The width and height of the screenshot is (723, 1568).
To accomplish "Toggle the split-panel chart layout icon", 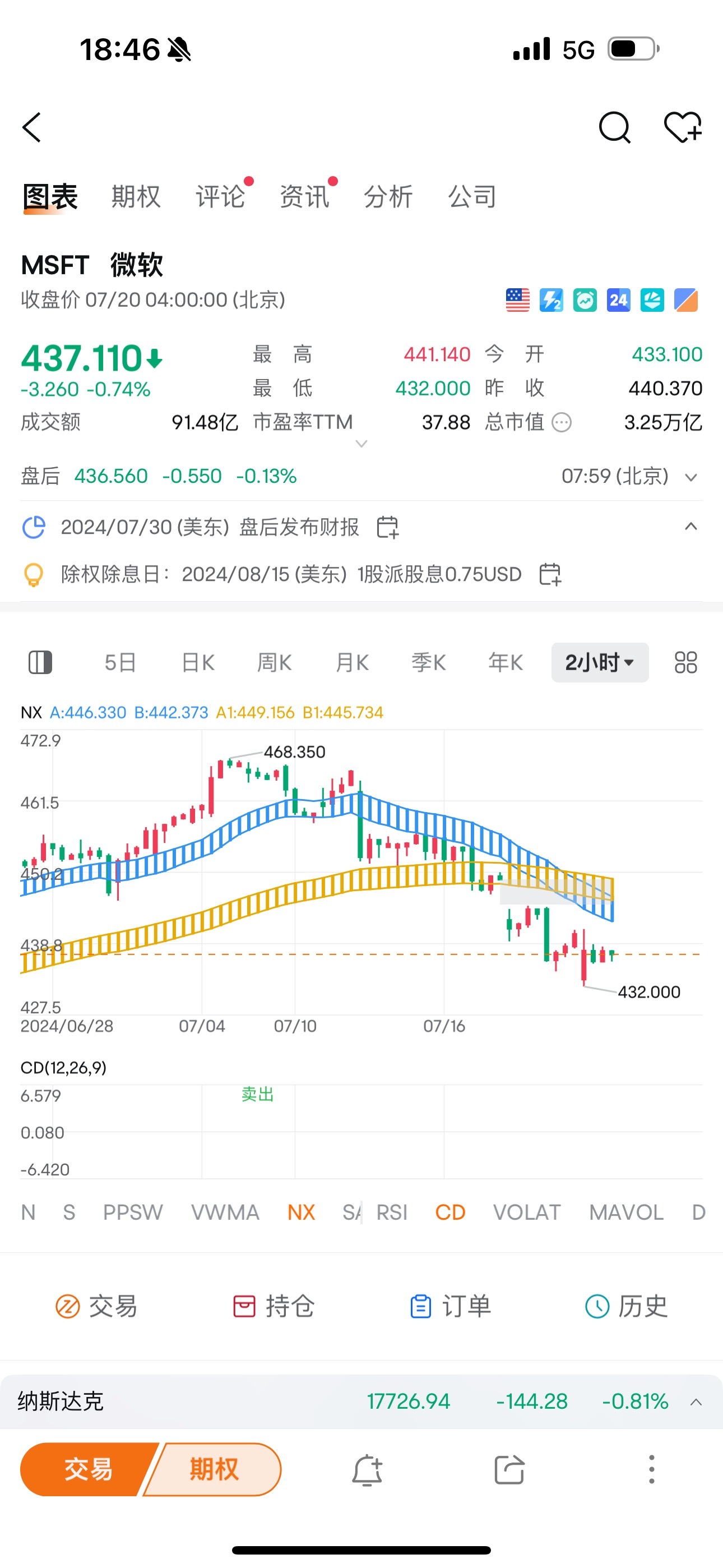I will click(x=40, y=662).
